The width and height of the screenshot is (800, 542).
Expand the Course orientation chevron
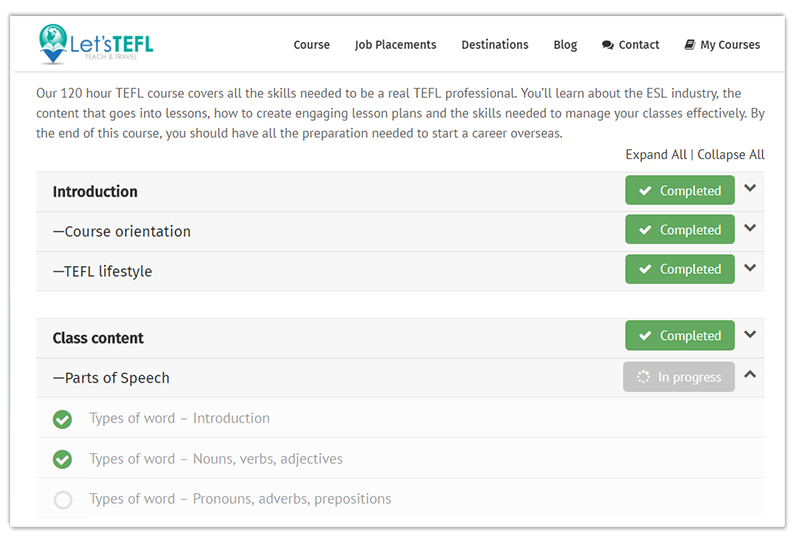coord(749,228)
